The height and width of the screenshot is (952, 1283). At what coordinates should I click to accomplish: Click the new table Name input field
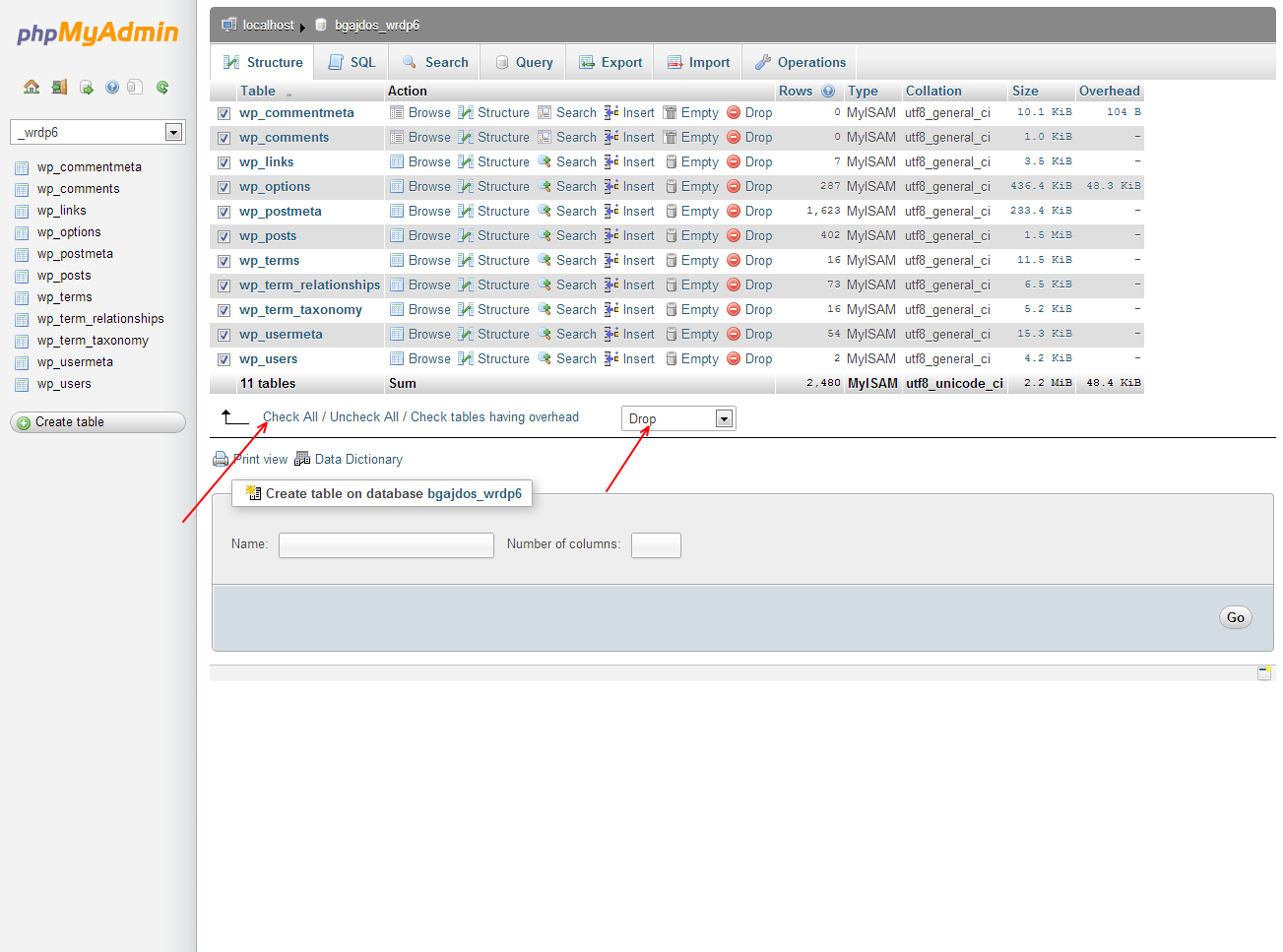pos(386,545)
